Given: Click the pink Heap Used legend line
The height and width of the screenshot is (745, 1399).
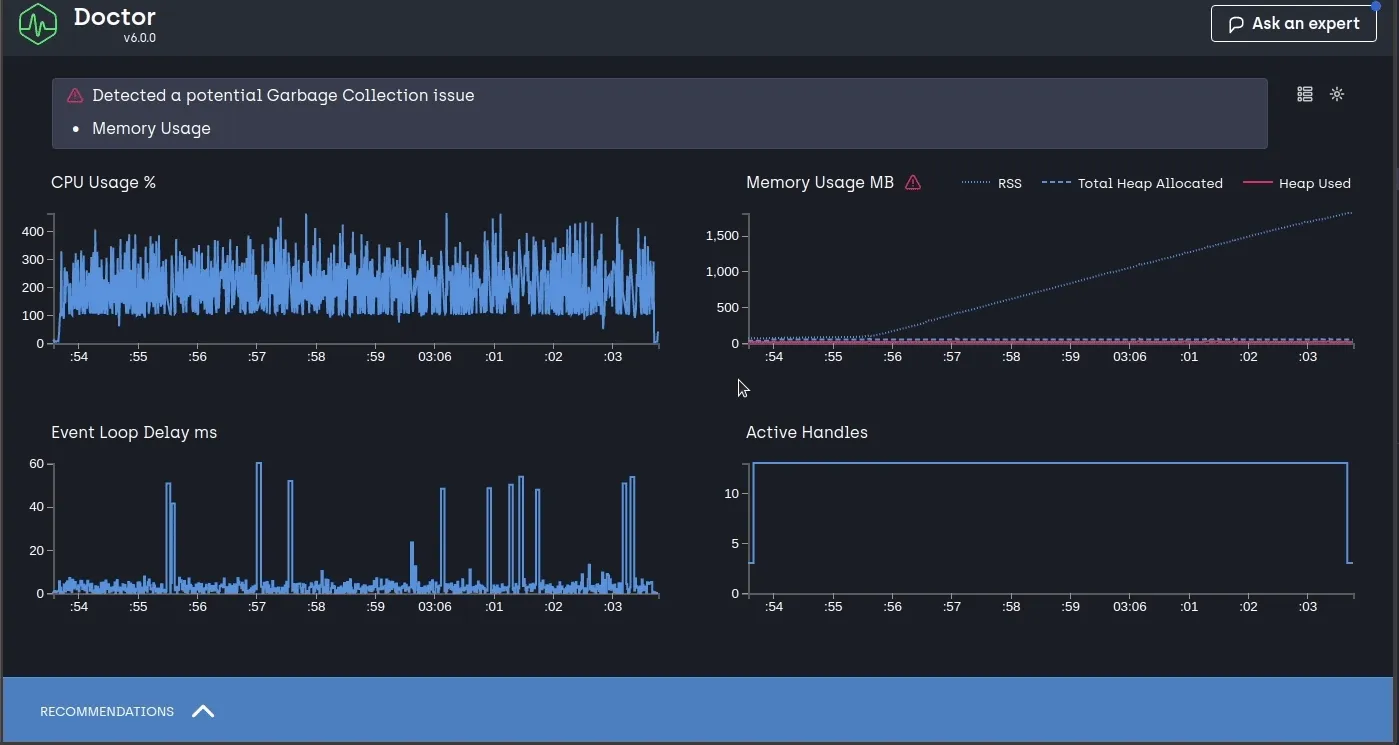Looking at the screenshot, I should (x=1257, y=184).
